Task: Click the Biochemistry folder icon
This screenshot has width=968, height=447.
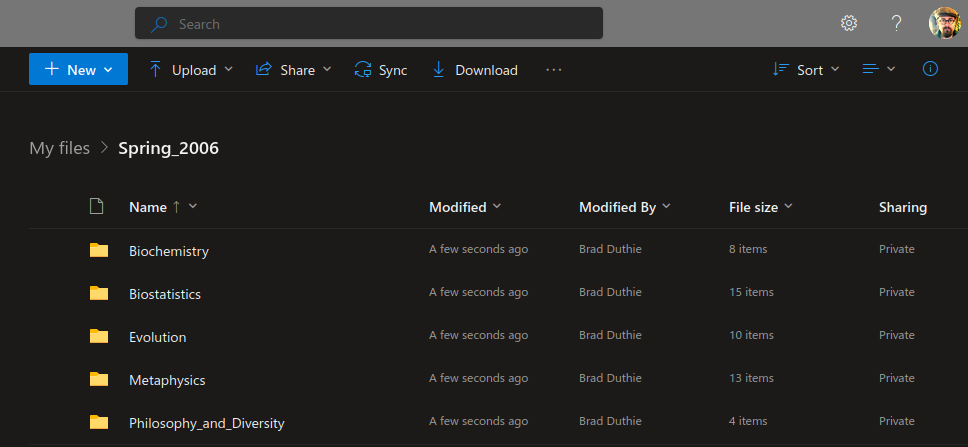Action: coord(98,250)
